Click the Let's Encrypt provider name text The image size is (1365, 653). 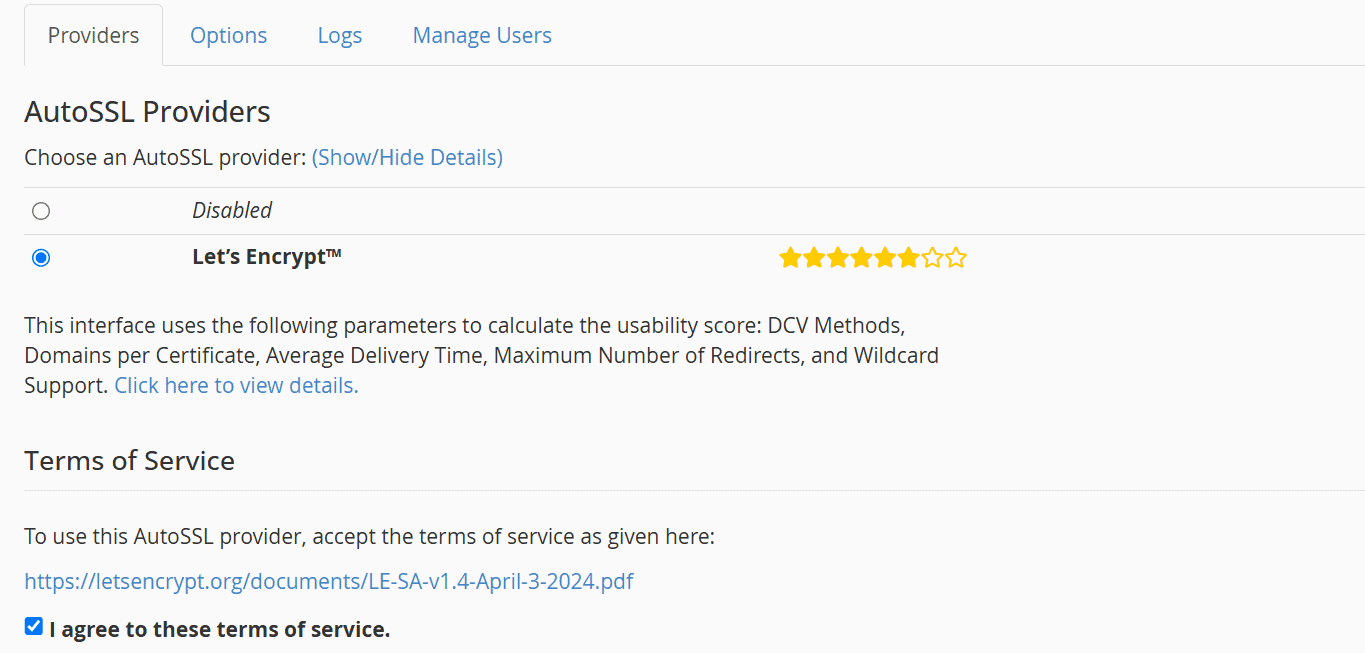coord(267,257)
